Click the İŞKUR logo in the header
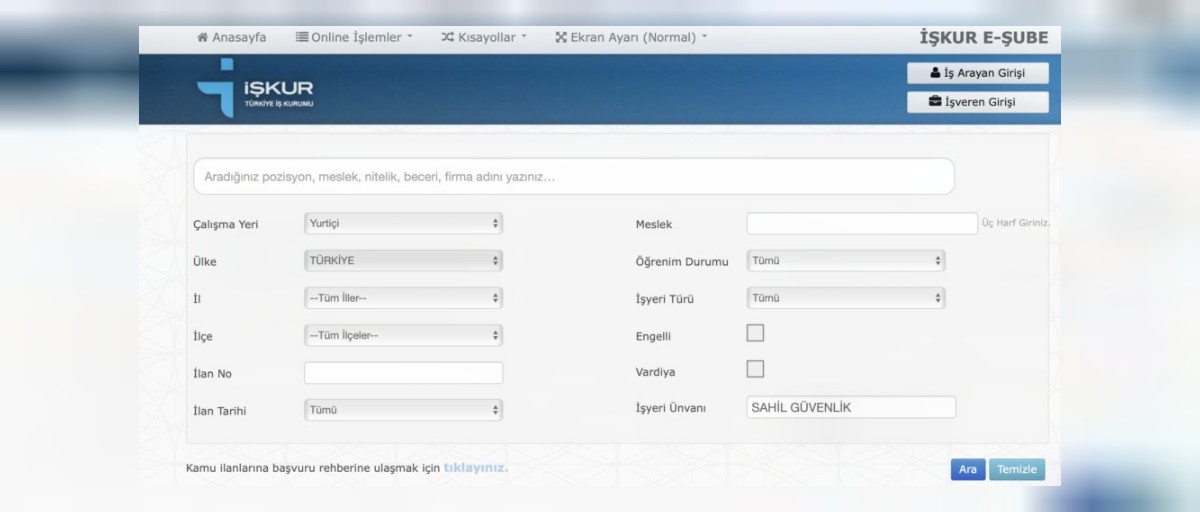Viewport: 1200px width, 512px height. [x=255, y=90]
